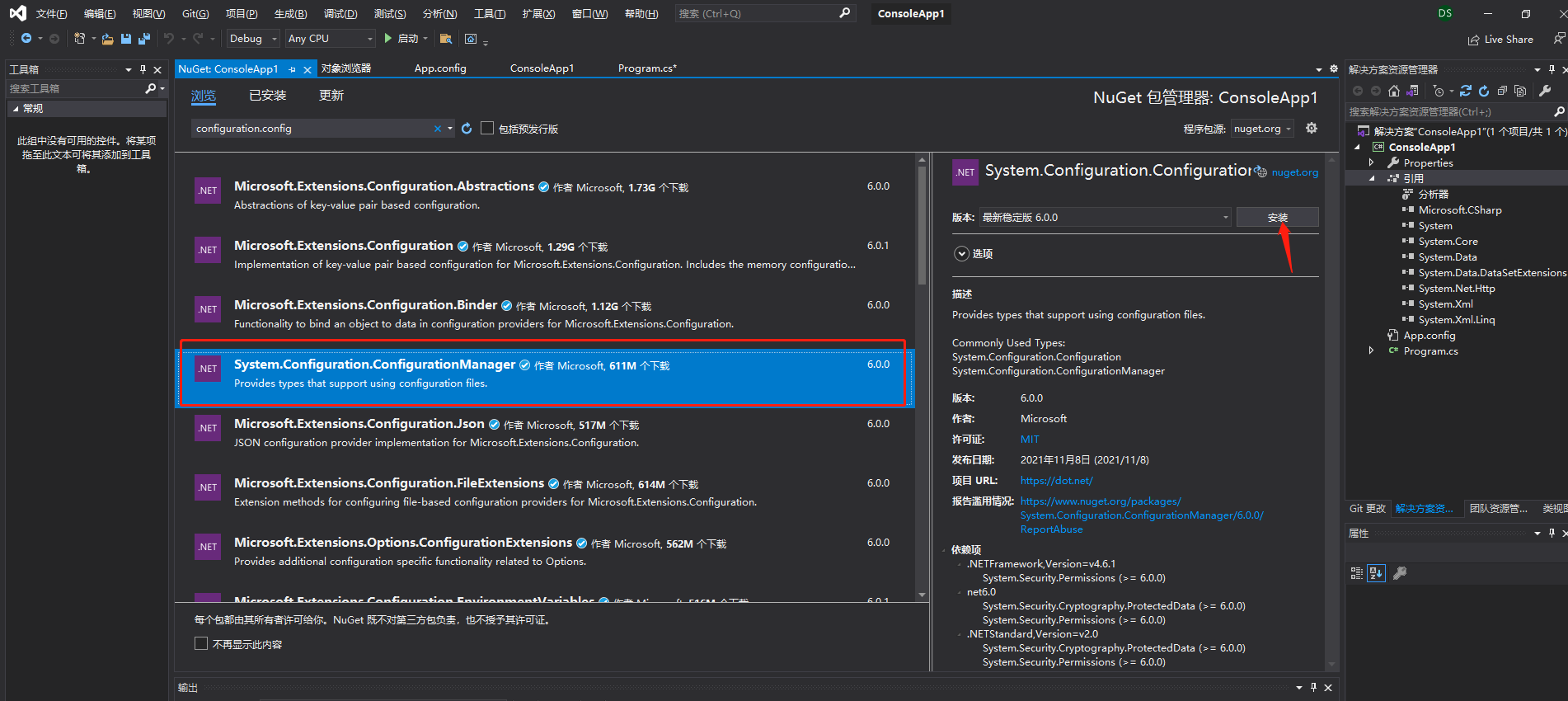The height and width of the screenshot is (701, 1568).
Task: Click the find in files folder icon
Action: (446, 39)
